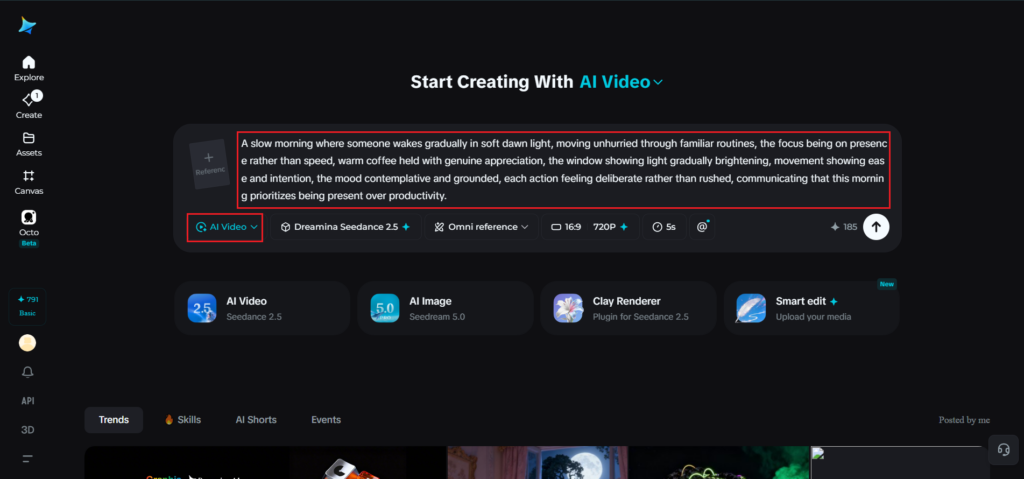Screen dimensions: 1024x479
Task: Select the Trends tab
Action: (x=114, y=420)
